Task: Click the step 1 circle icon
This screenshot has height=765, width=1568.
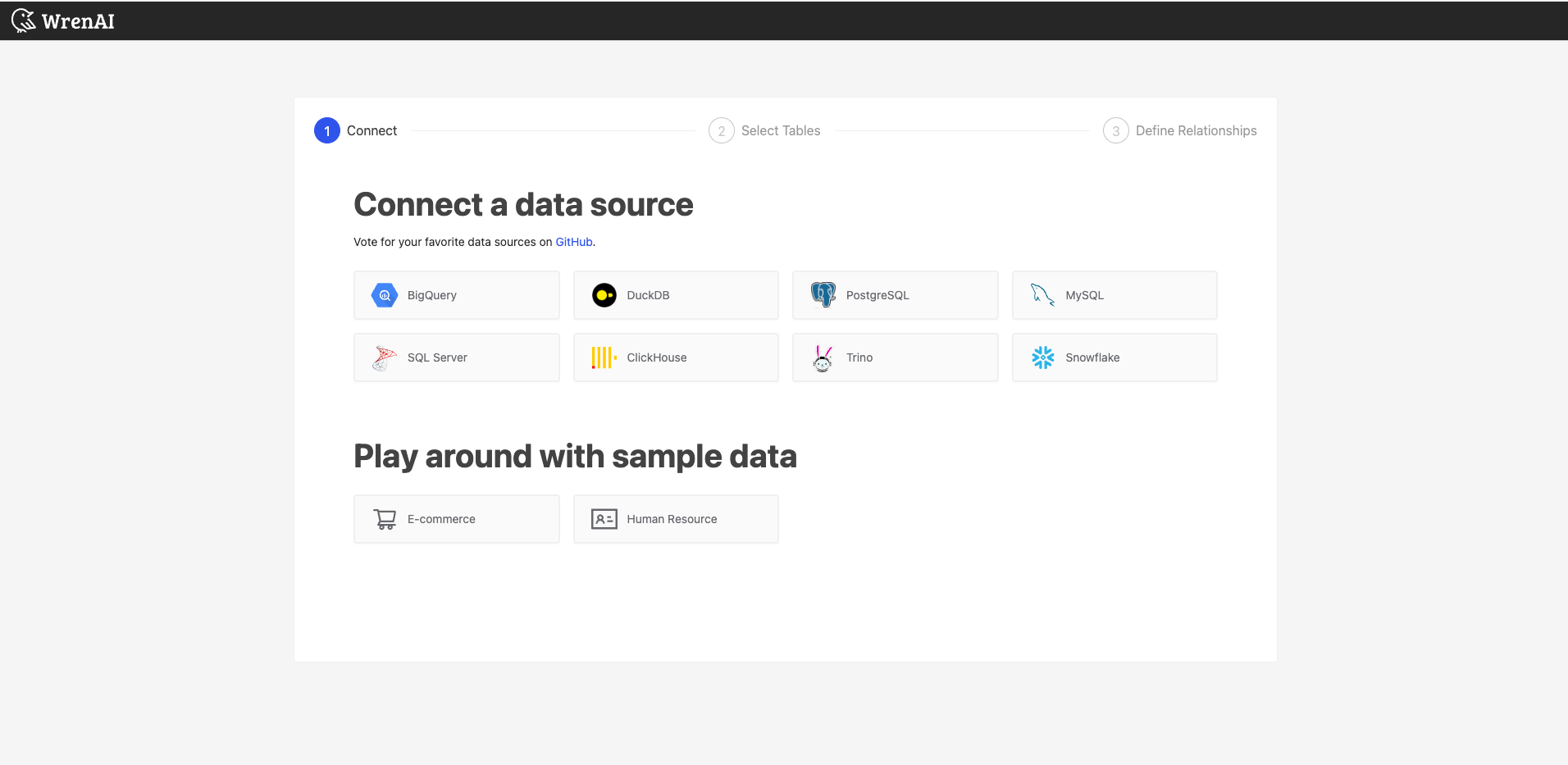Action: click(327, 130)
